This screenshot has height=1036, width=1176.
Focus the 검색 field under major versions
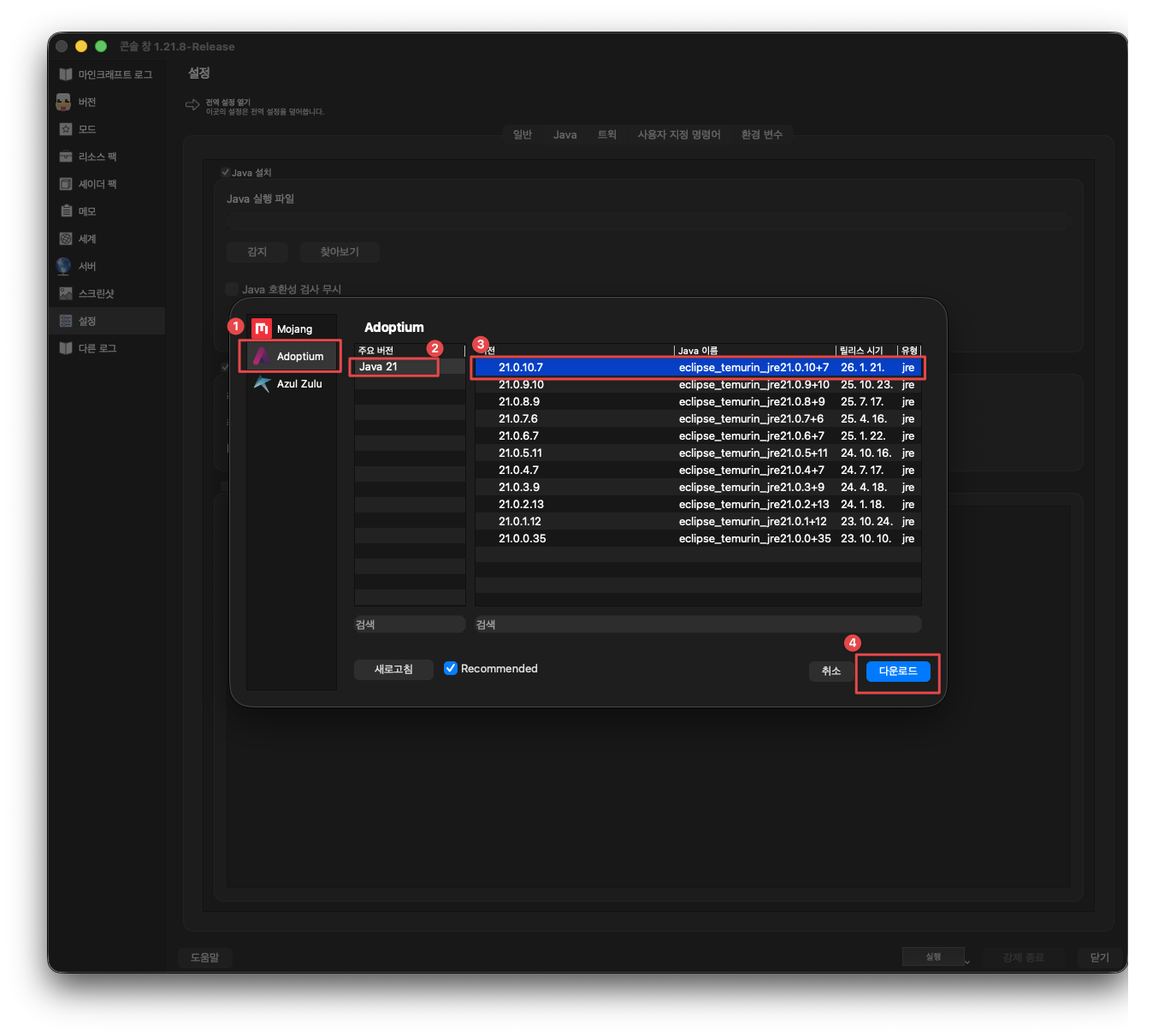point(410,624)
